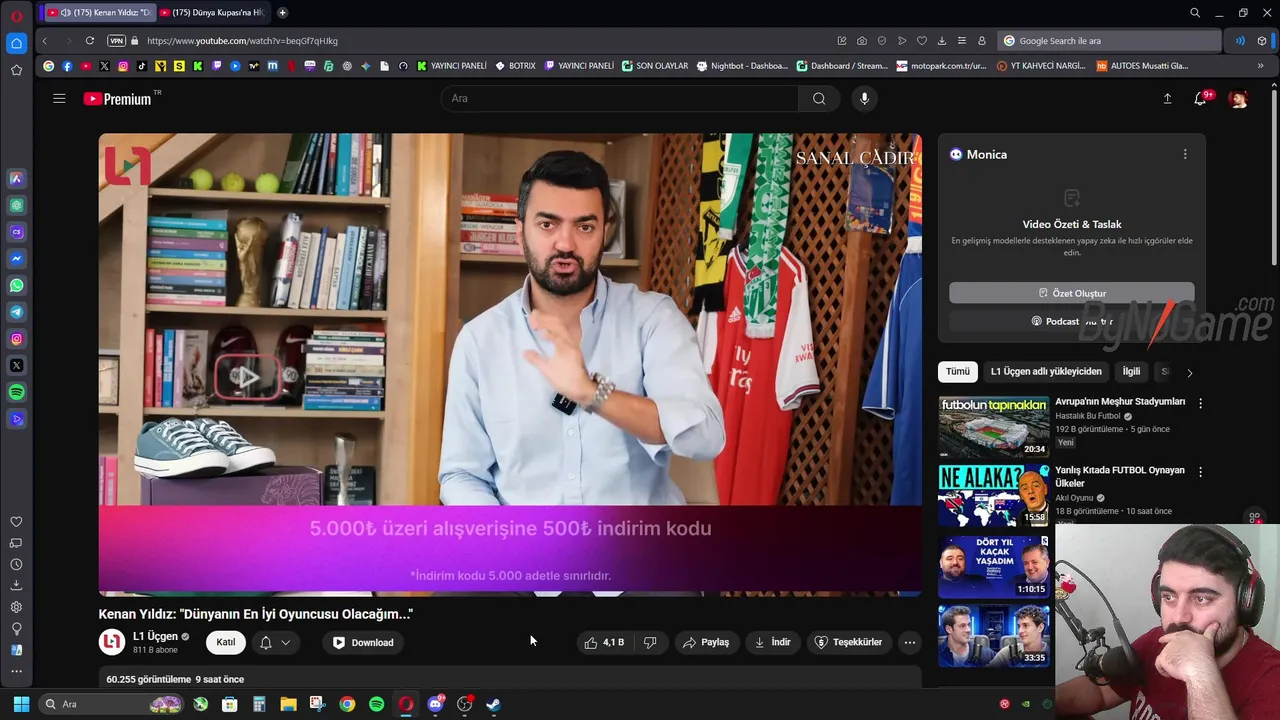Click the Paylaş share button
The width and height of the screenshot is (1280, 720).
coord(706,642)
